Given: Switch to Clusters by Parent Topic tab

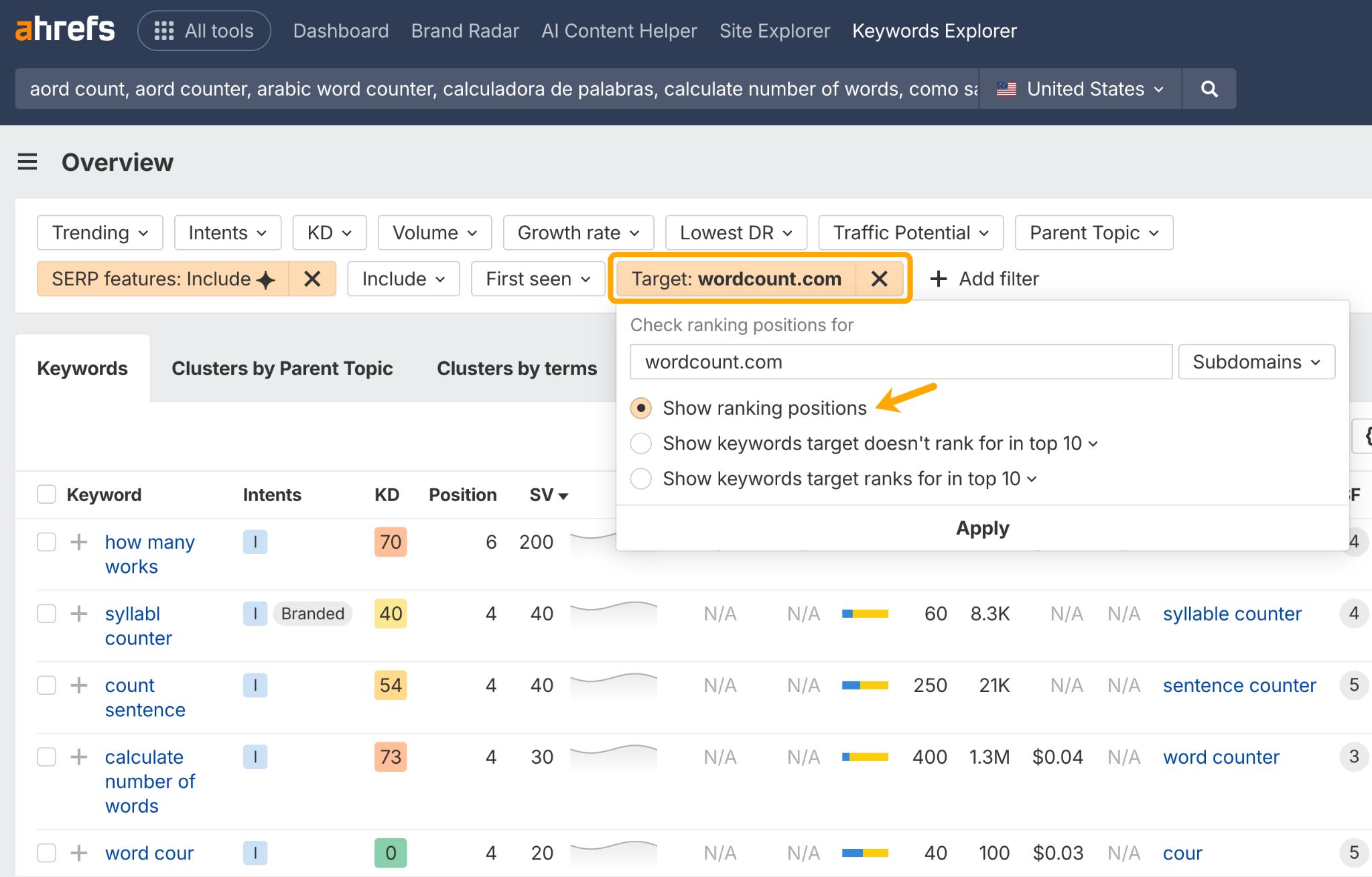Looking at the screenshot, I should click(x=282, y=368).
